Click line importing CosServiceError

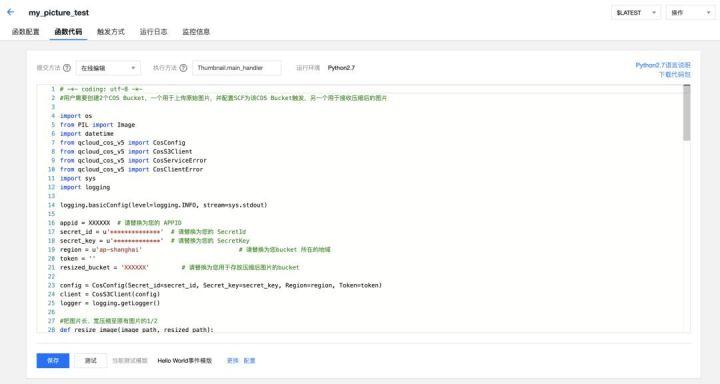click(x=133, y=160)
